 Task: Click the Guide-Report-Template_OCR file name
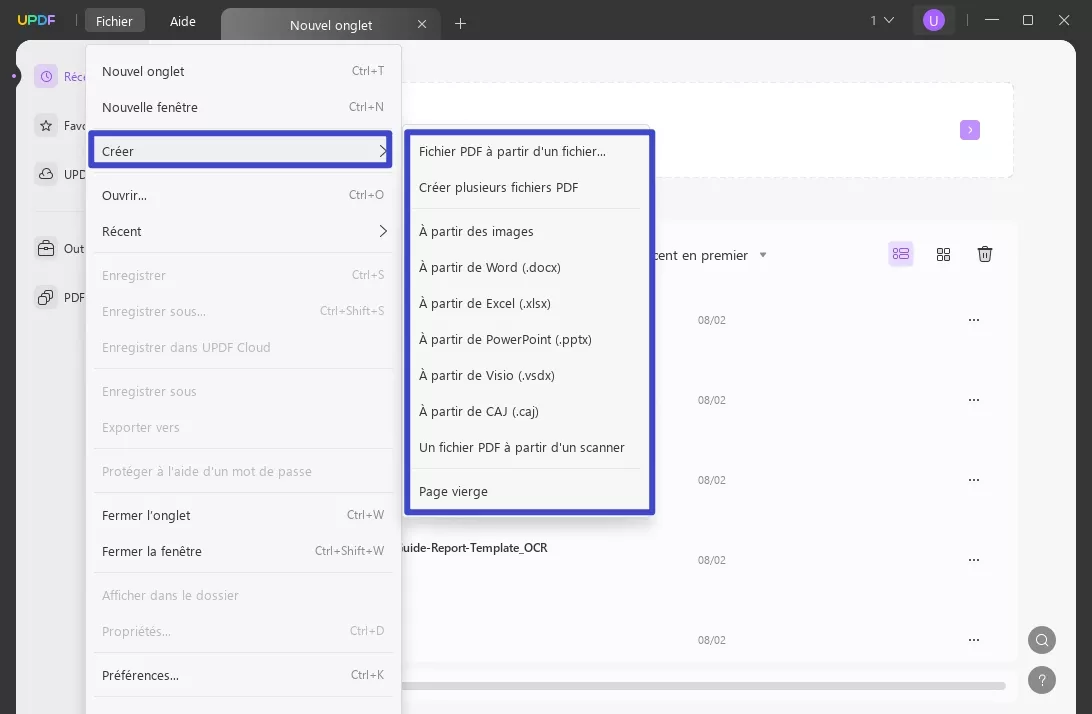coord(474,548)
